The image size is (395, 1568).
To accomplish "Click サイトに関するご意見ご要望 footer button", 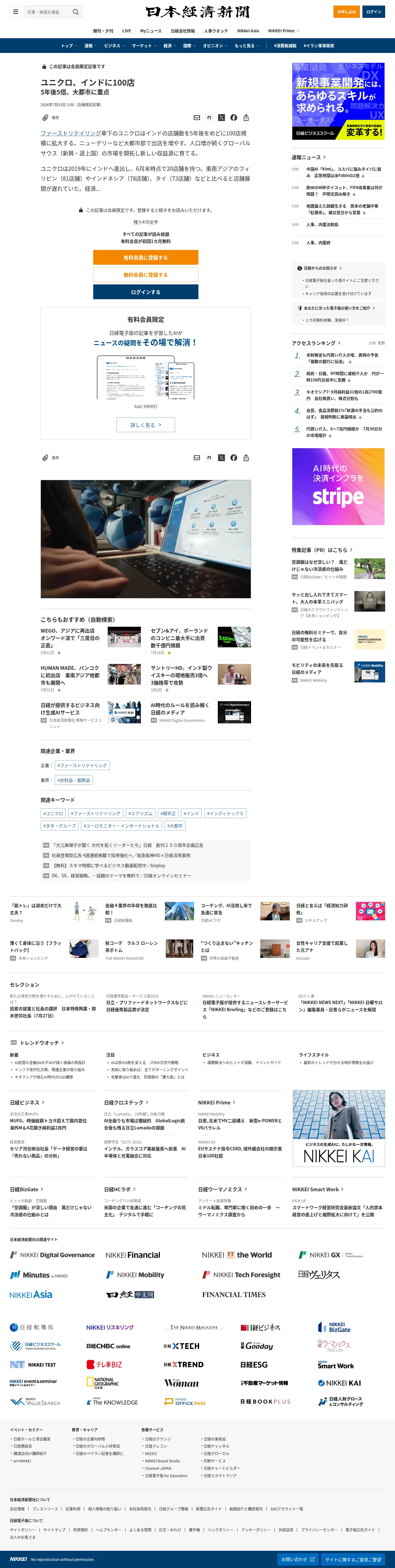I will click(x=353, y=1559).
